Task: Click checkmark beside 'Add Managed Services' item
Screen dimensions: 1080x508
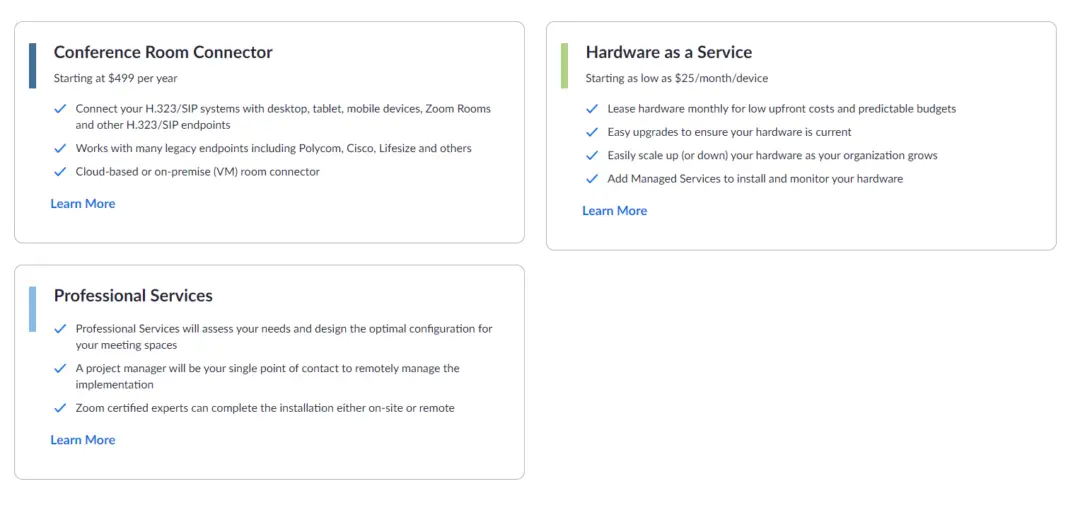Action: [592, 179]
